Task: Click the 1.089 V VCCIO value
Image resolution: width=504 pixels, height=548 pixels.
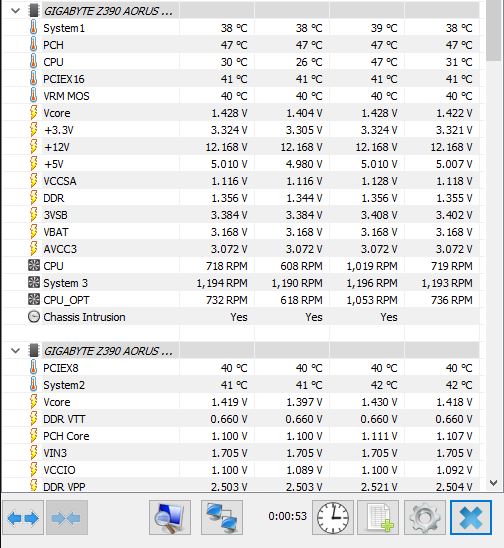Action: pyautogui.click(x=304, y=470)
